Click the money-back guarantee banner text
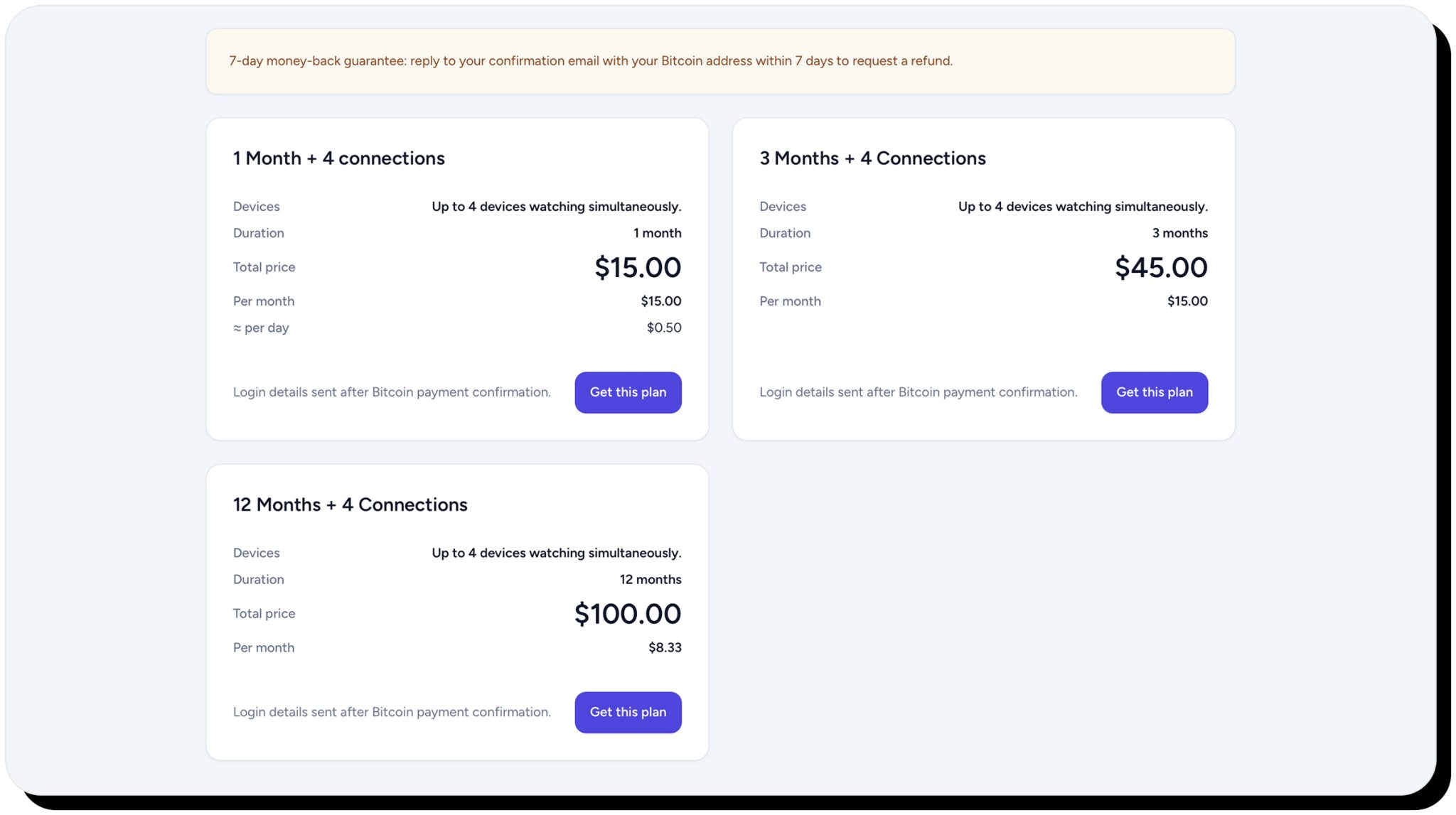This screenshot has height=815, width=1456. [590, 61]
